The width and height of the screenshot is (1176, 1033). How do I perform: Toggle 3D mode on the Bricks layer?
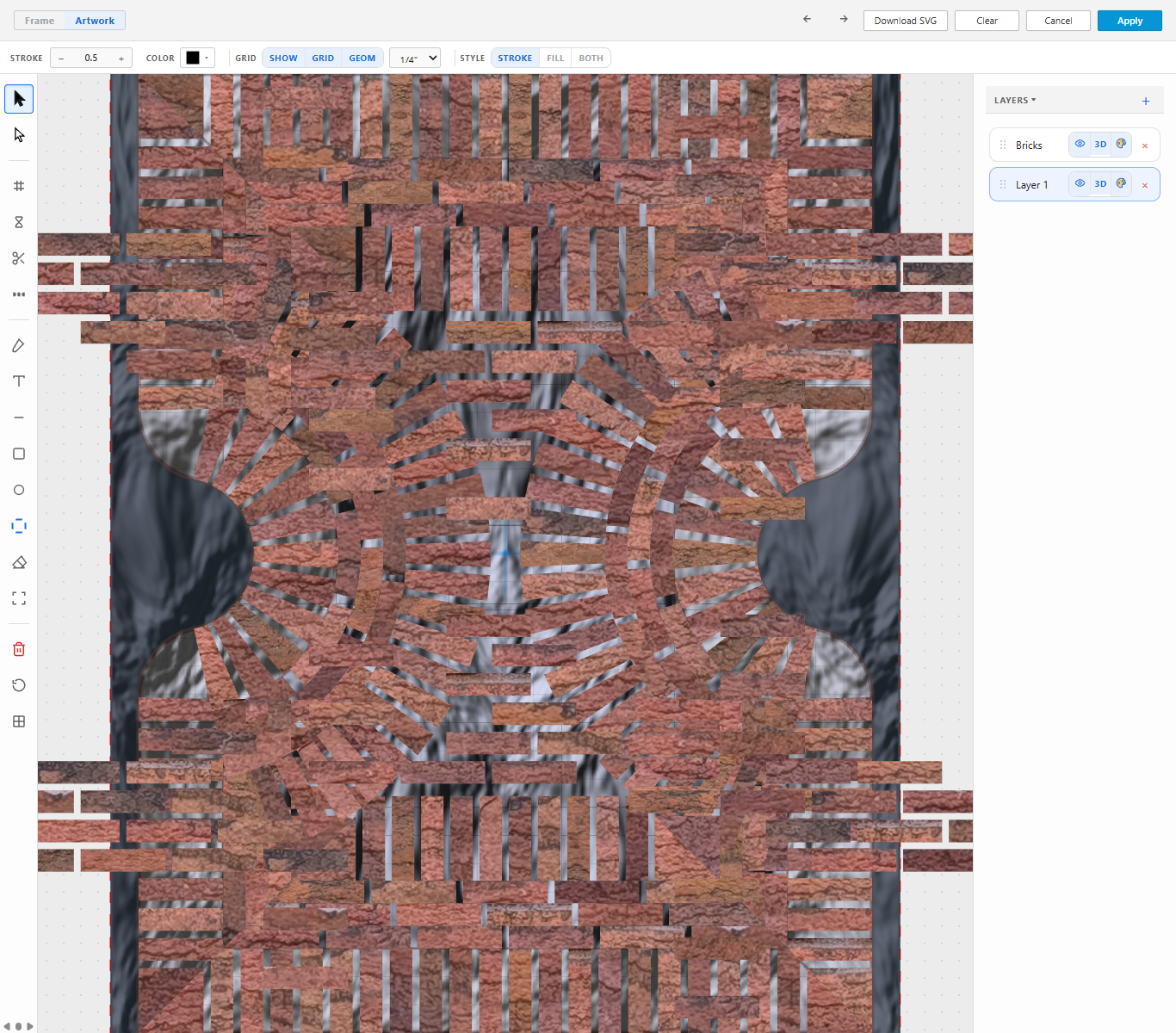coord(1100,144)
